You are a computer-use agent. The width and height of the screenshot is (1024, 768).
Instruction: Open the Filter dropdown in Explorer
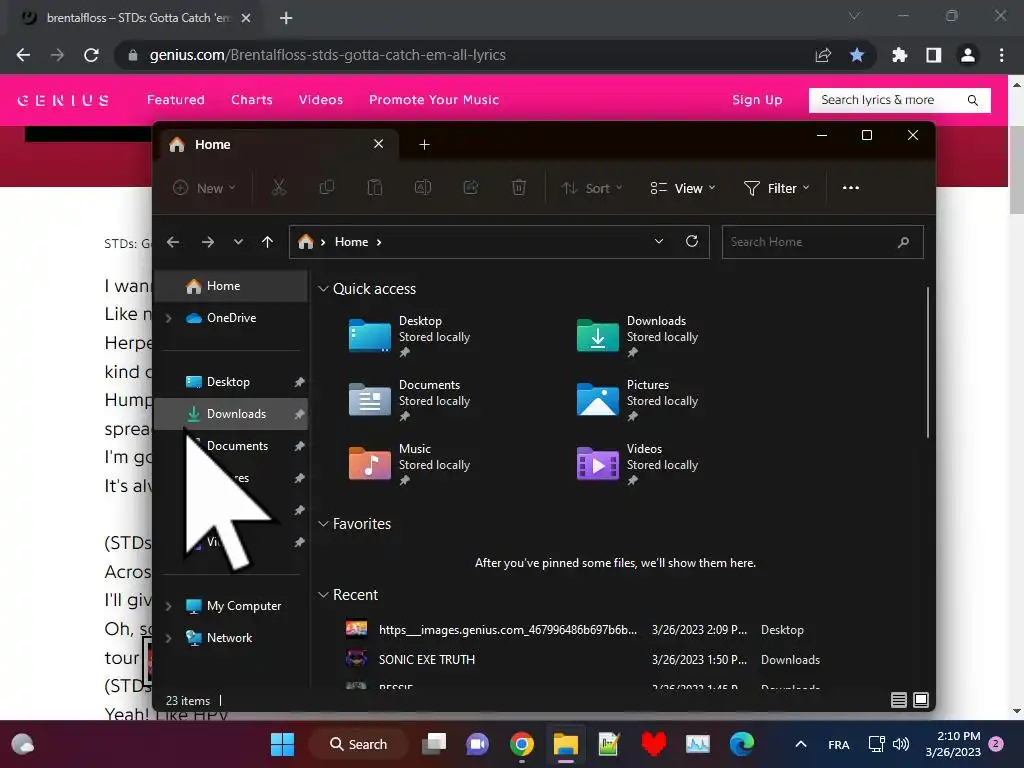pos(777,188)
